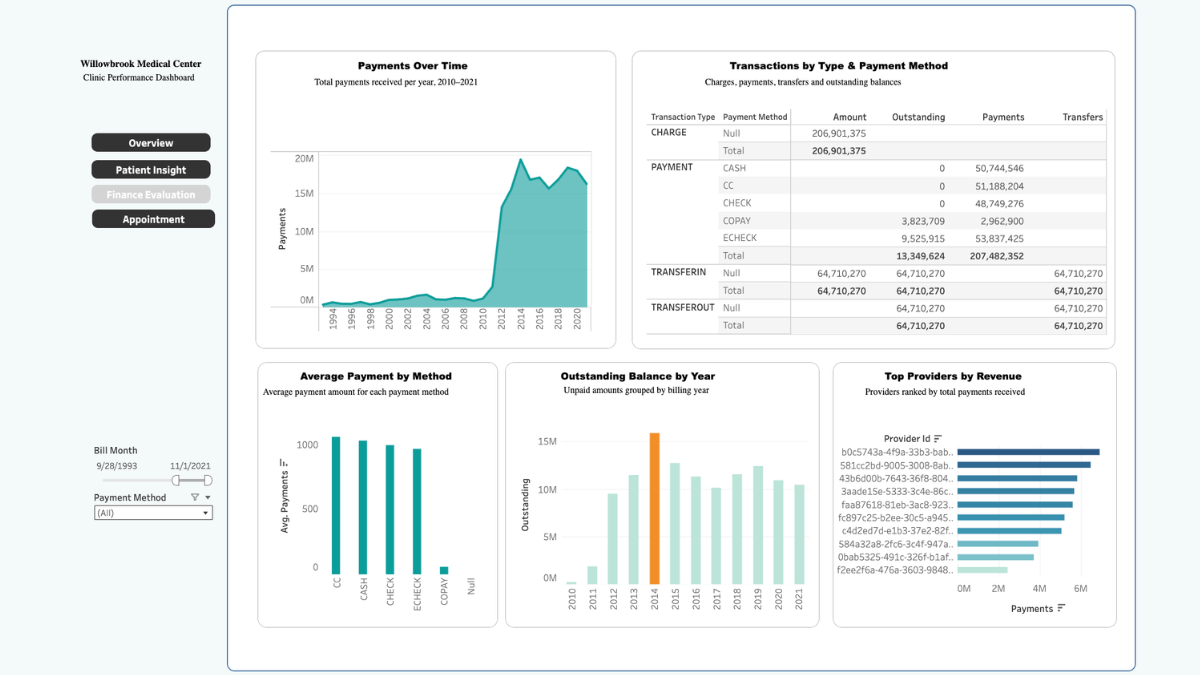
Task: Select provider f2ee2f6a-476a-3603-9848.. label
Action: [x=897, y=570]
